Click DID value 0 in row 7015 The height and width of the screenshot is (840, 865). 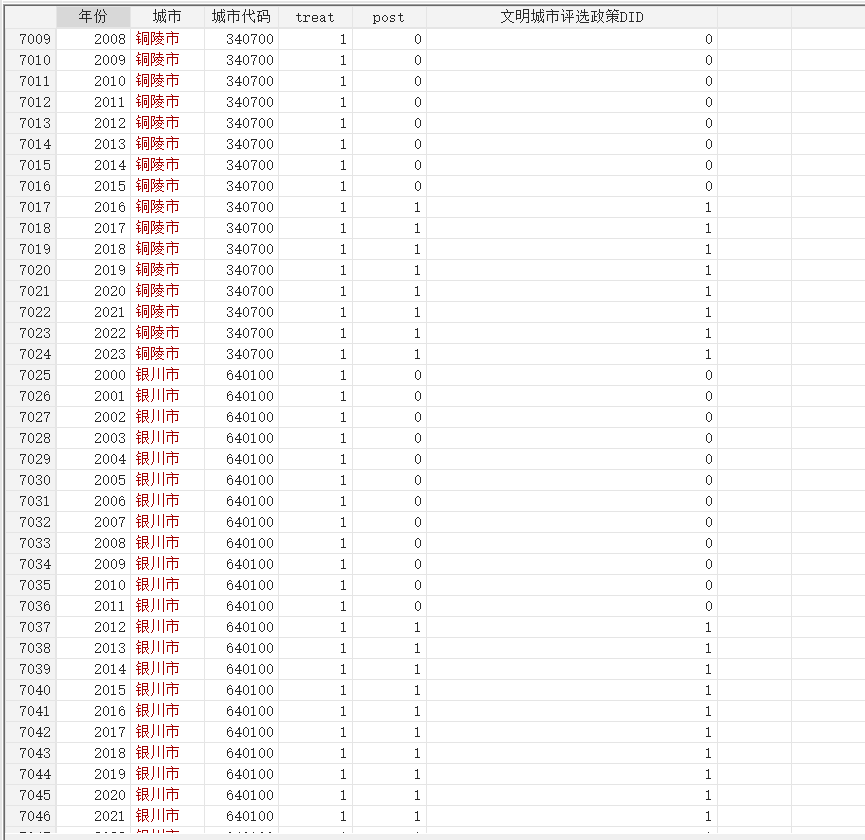point(572,165)
